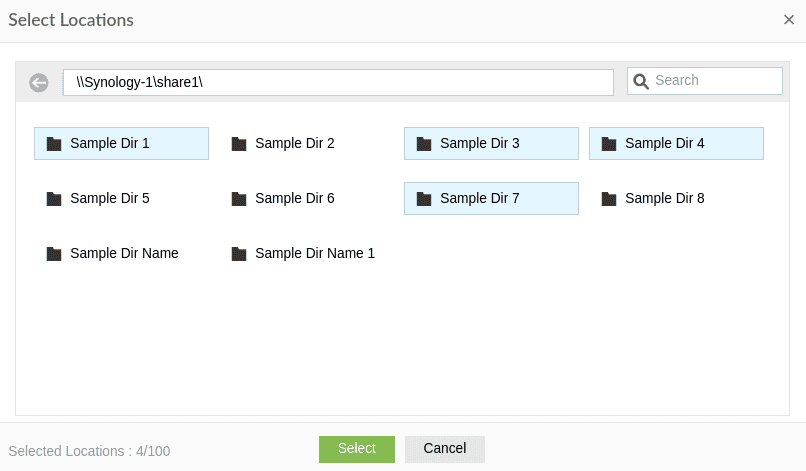Click the folder icon of Sample Dir 8

pyautogui.click(x=609, y=199)
